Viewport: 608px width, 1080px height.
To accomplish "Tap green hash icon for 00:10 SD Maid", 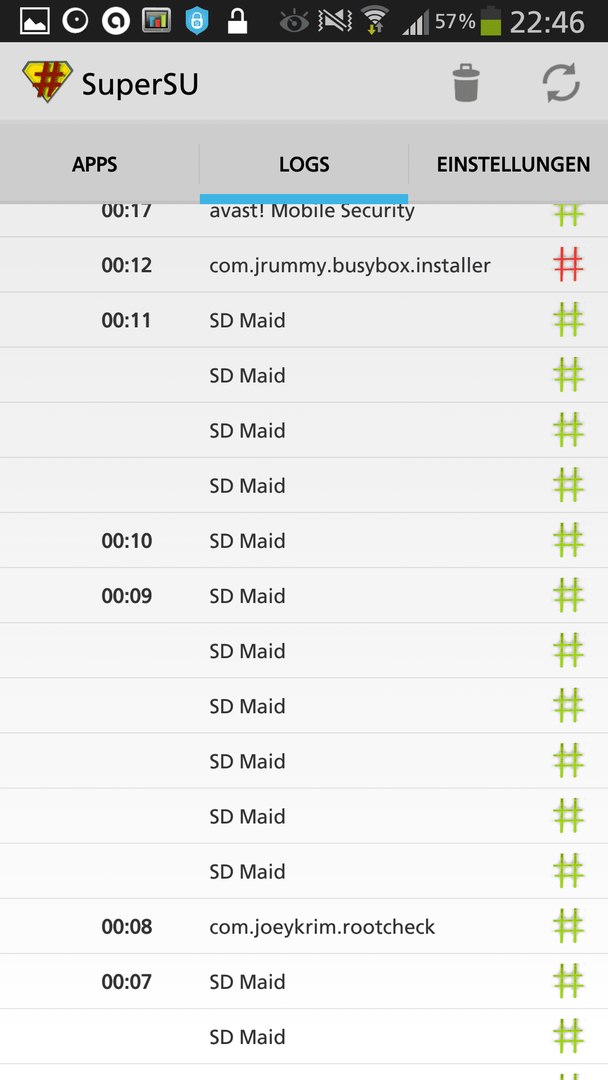I will click(x=569, y=540).
